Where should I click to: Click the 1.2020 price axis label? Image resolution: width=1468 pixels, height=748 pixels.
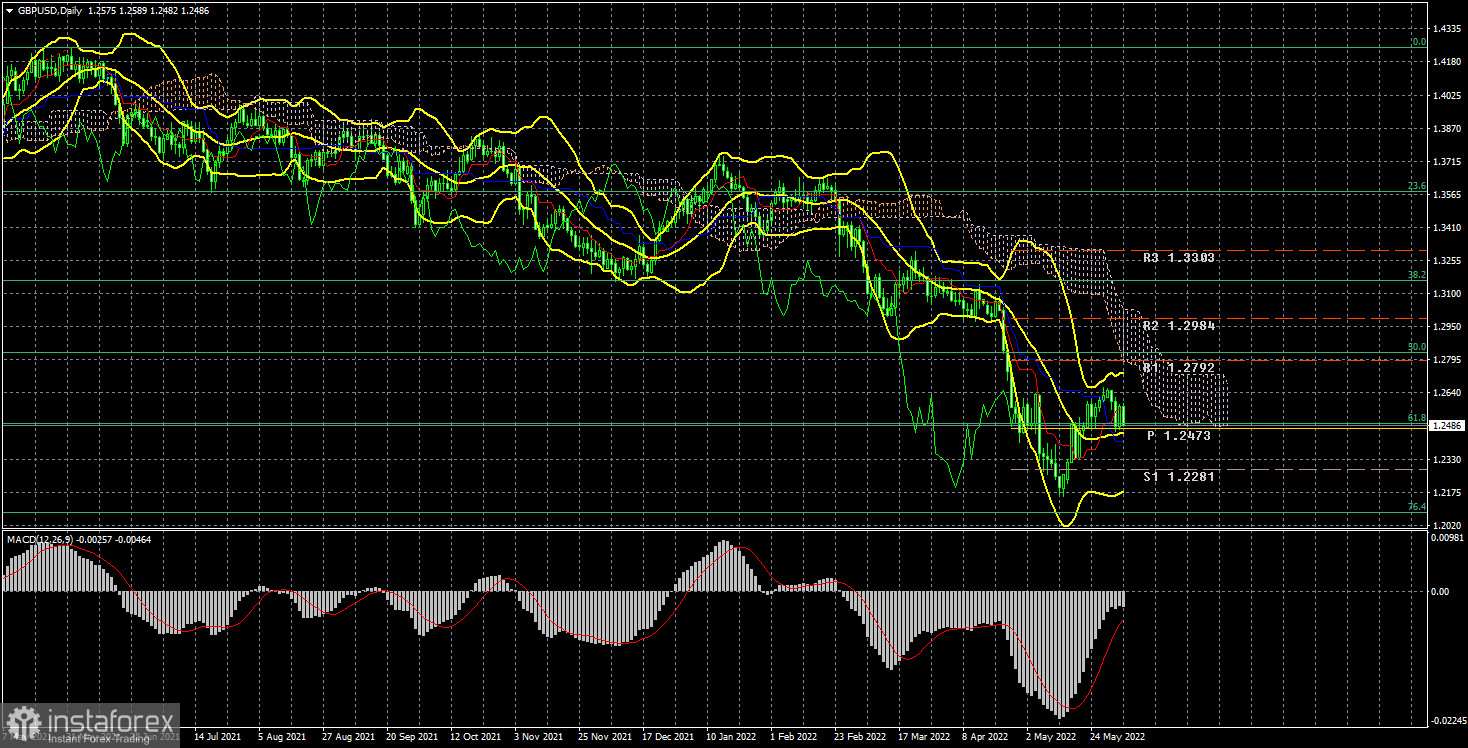[x=1448, y=524]
